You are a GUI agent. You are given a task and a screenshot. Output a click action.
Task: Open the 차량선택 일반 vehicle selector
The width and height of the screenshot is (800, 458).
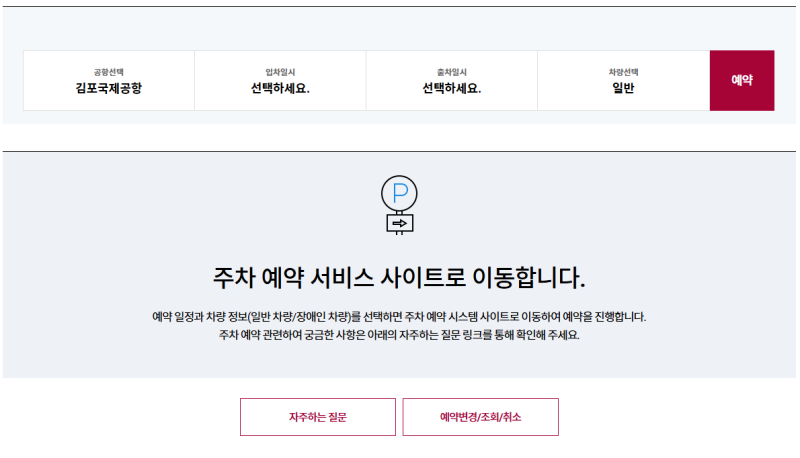[x=623, y=81]
